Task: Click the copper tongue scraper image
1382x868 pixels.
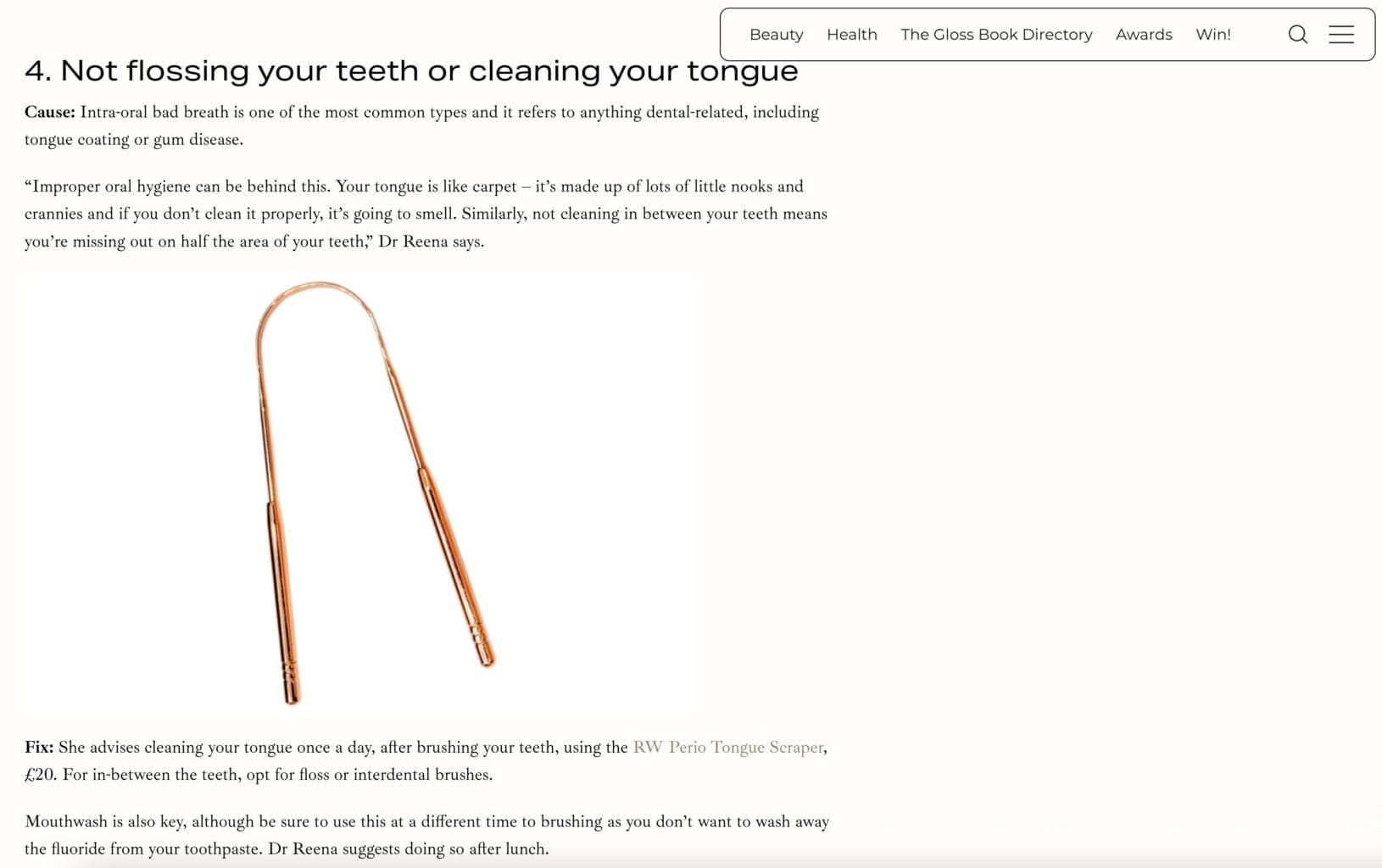Action: (363, 492)
